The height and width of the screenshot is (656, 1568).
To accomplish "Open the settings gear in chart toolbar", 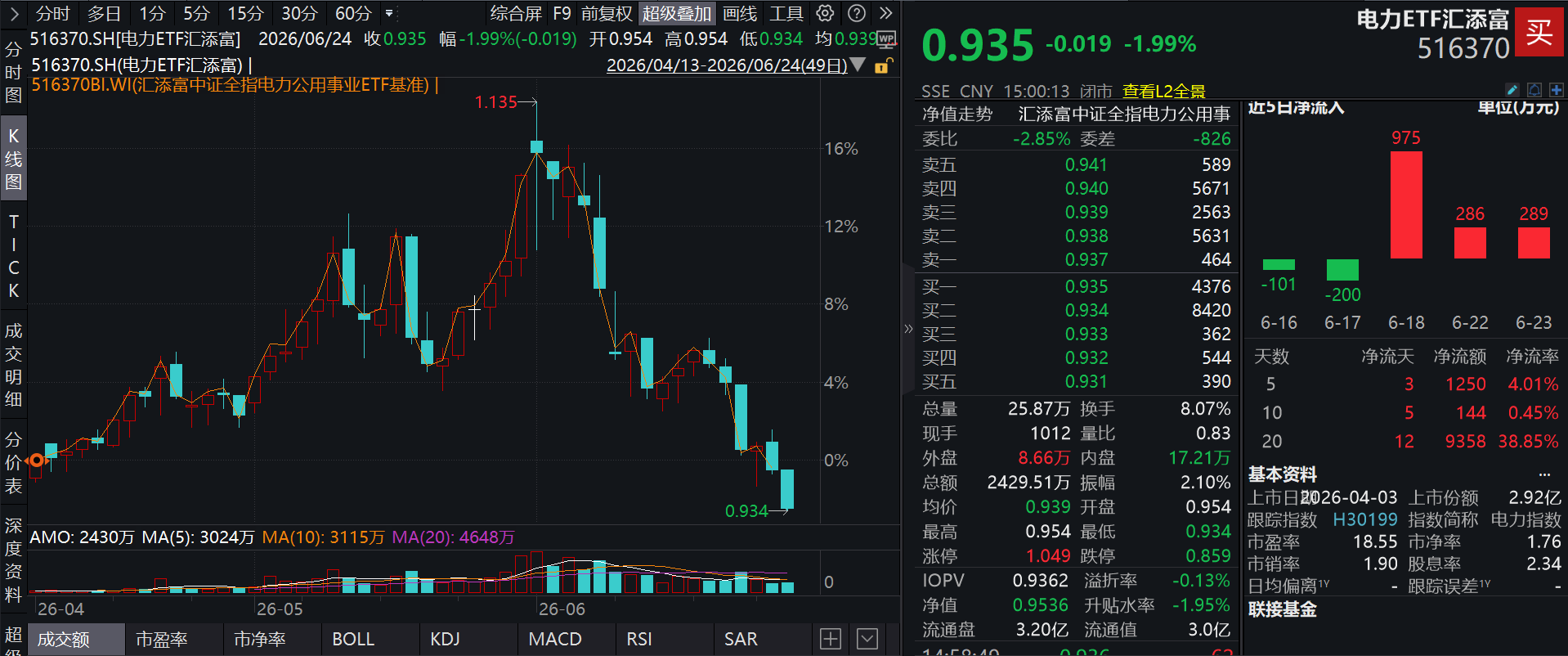I will 826,13.
